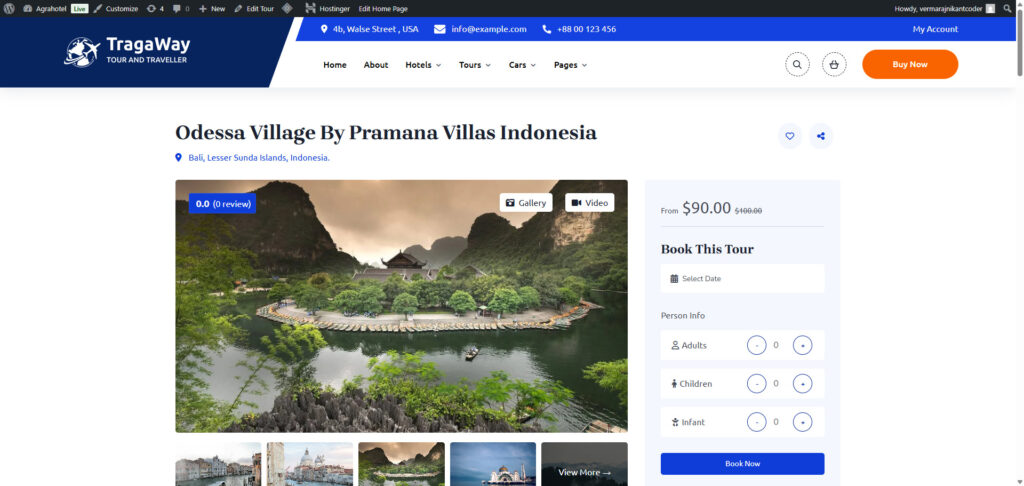The width and height of the screenshot is (1024, 486).
Task: Go to the About menu item
Action: click(376, 65)
